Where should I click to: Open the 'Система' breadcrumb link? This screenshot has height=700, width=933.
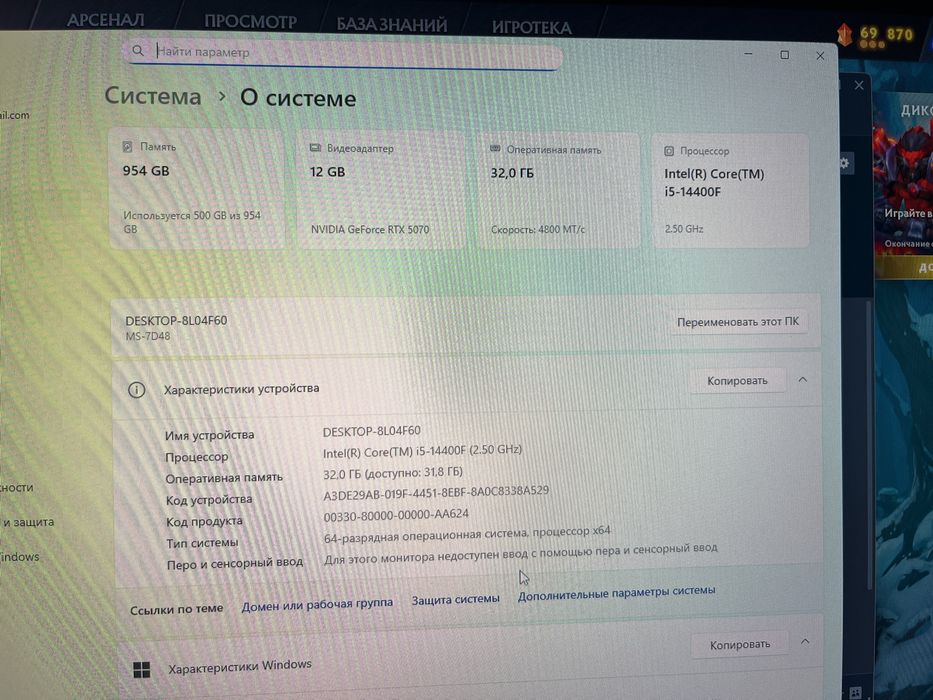point(153,96)
